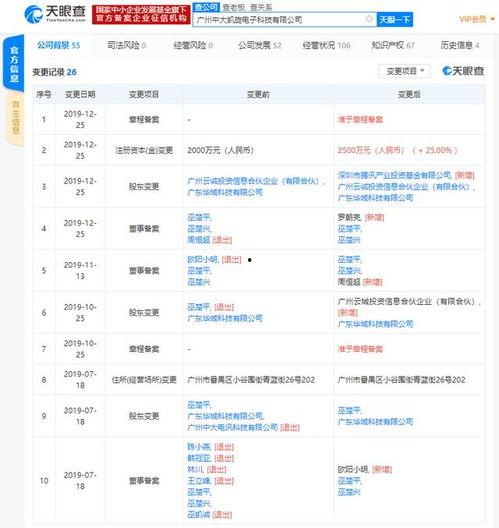
Task: Switch to the 司法风险 tab
Action: click(127, 45)
